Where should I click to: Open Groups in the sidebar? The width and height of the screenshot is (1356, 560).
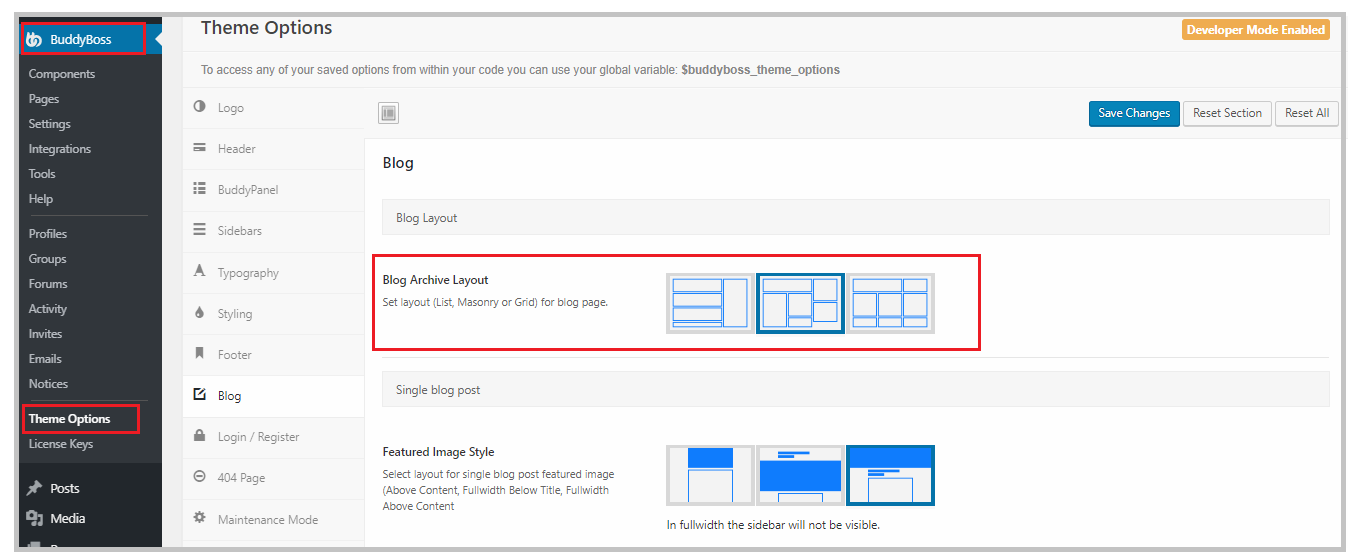tap(48, 259)
